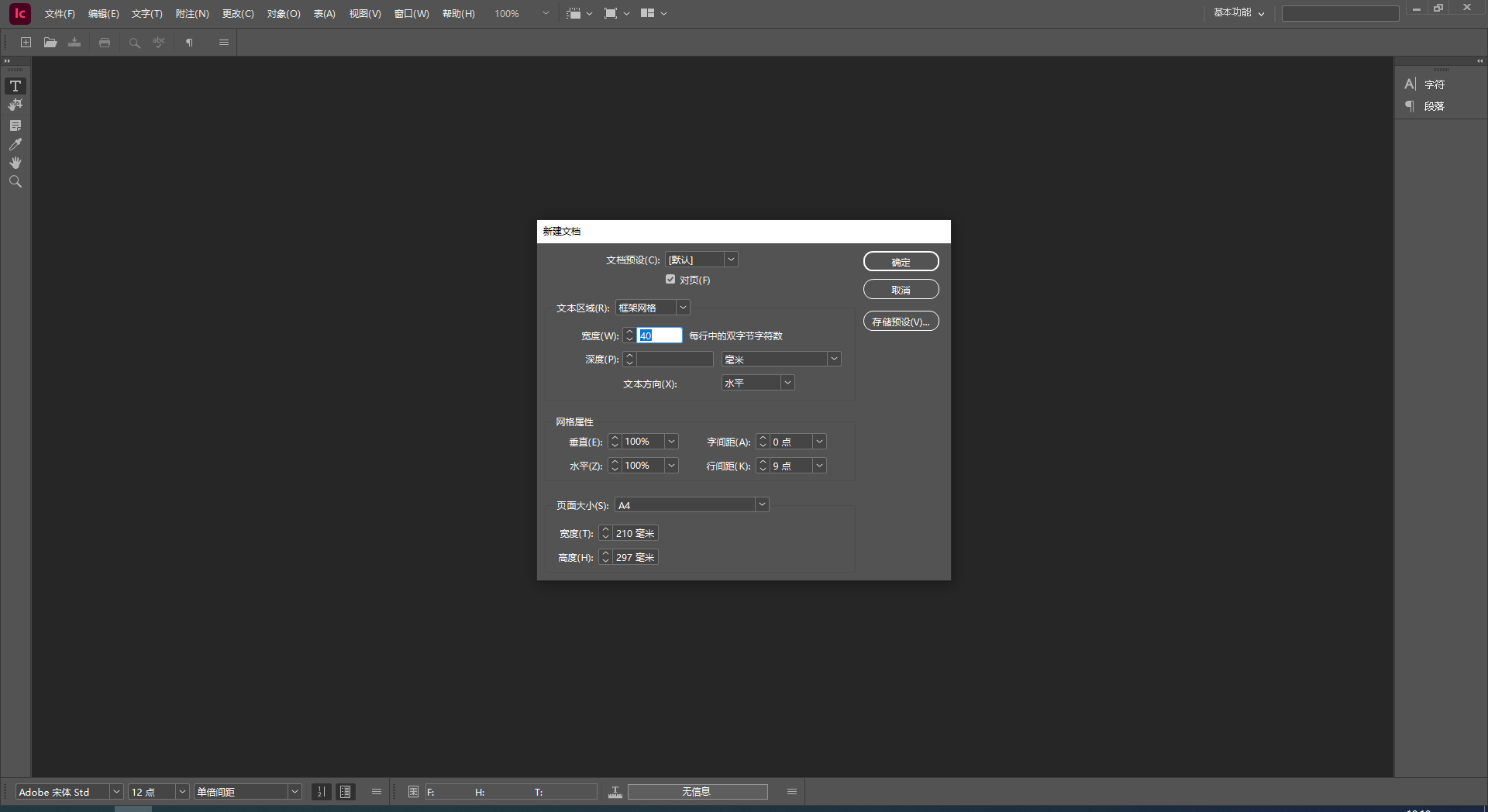Open the 文本区域 框架网格 dropdown

point(653,308)
